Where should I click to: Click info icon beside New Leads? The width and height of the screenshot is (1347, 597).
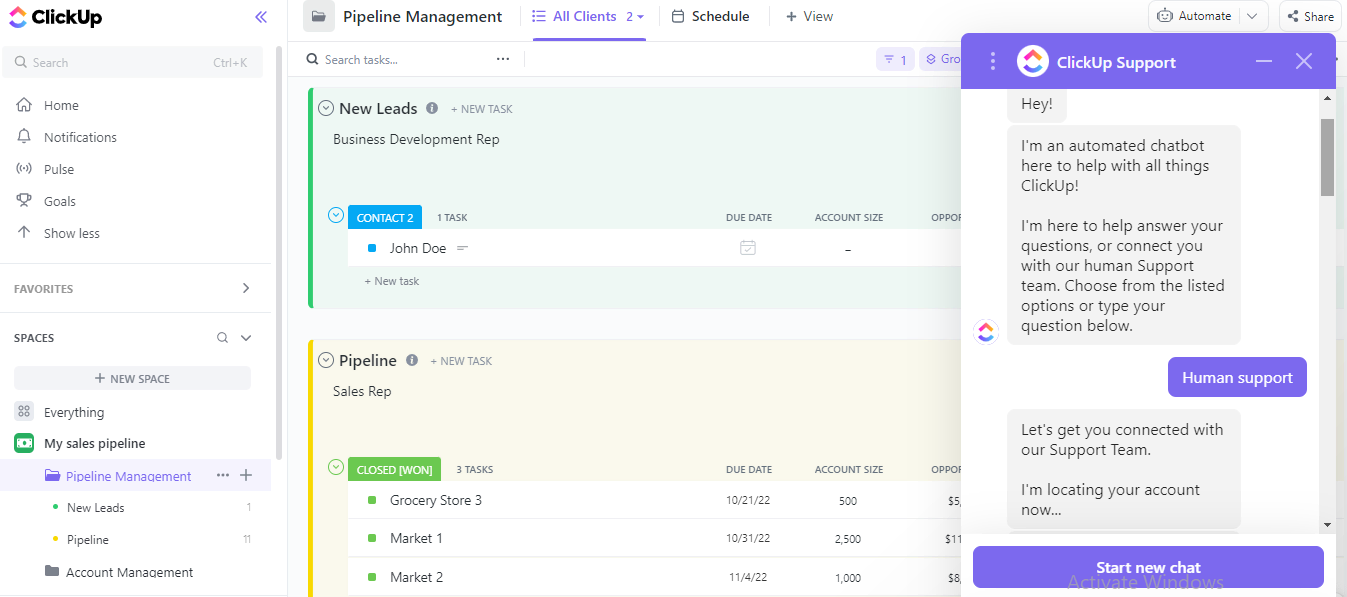(432, 108)
